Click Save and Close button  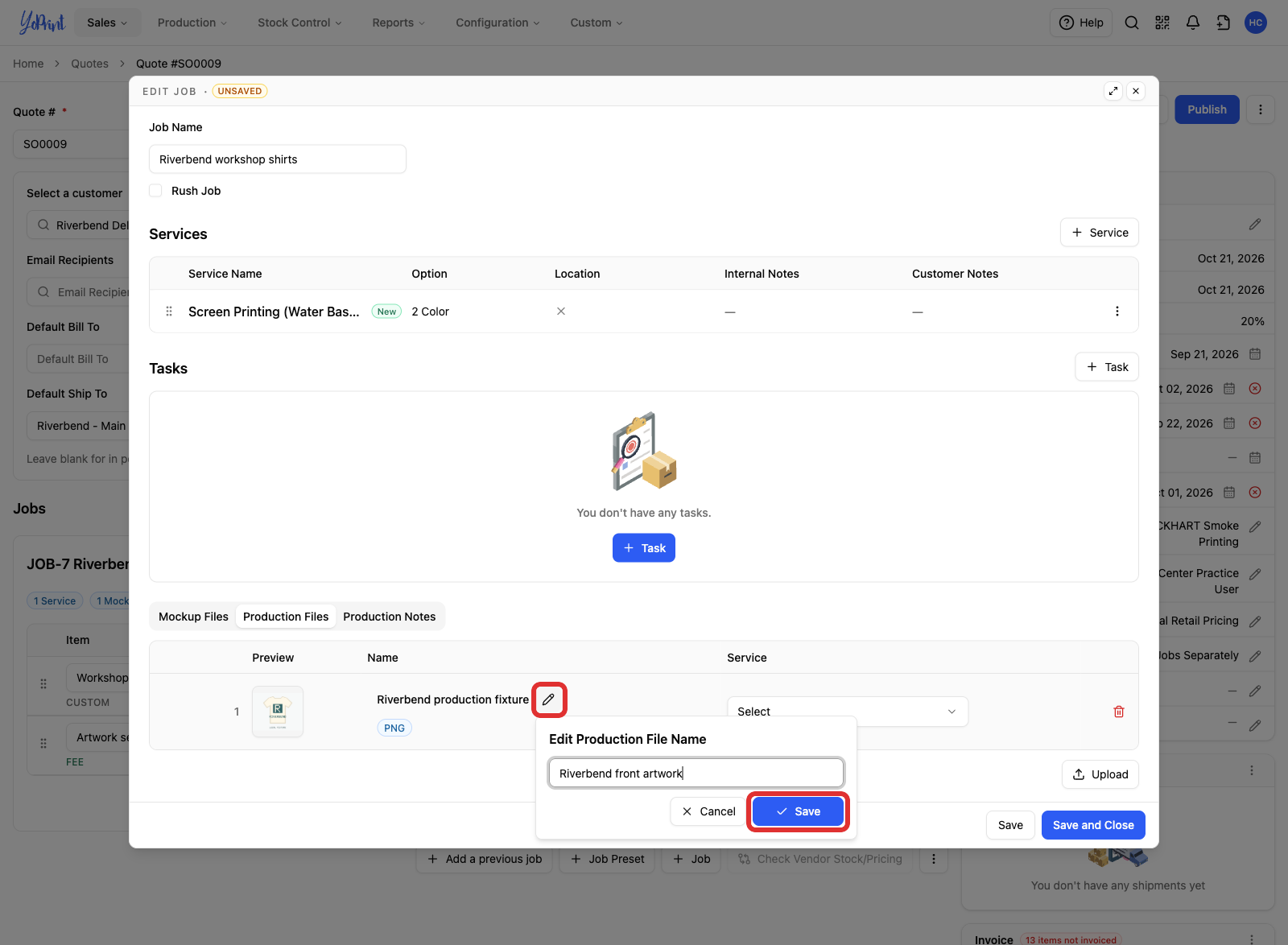[x=1093, y=825]
